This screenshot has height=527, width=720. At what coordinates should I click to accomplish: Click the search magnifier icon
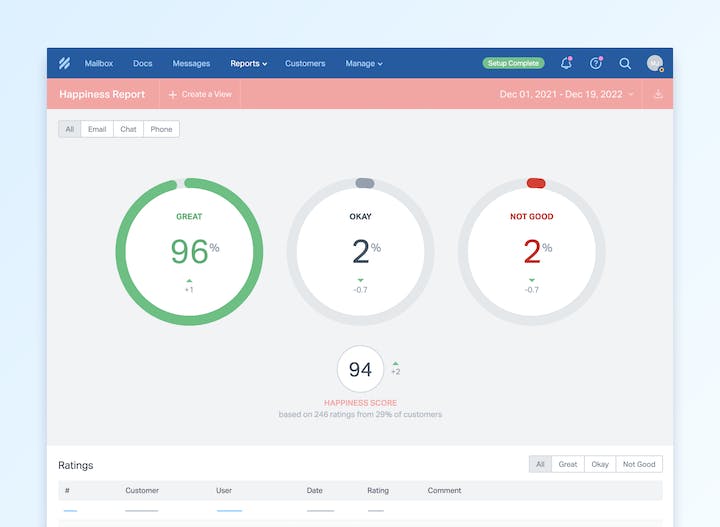pyautogui.click(x=625, y=63)
